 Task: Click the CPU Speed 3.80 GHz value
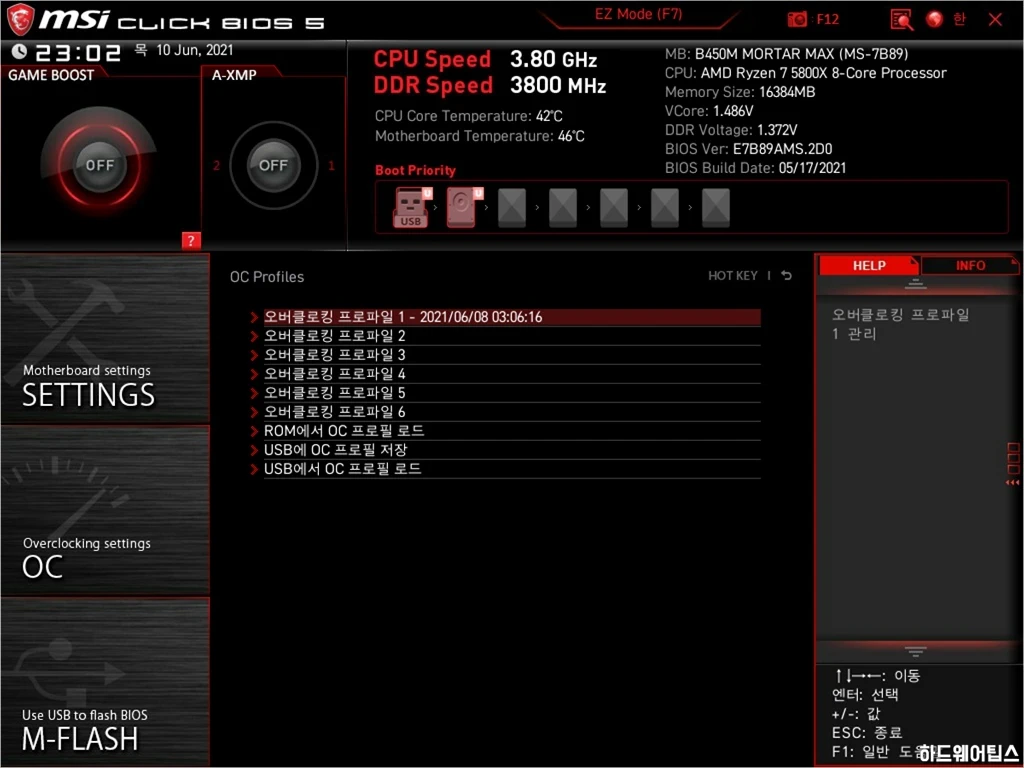point(553,59)
